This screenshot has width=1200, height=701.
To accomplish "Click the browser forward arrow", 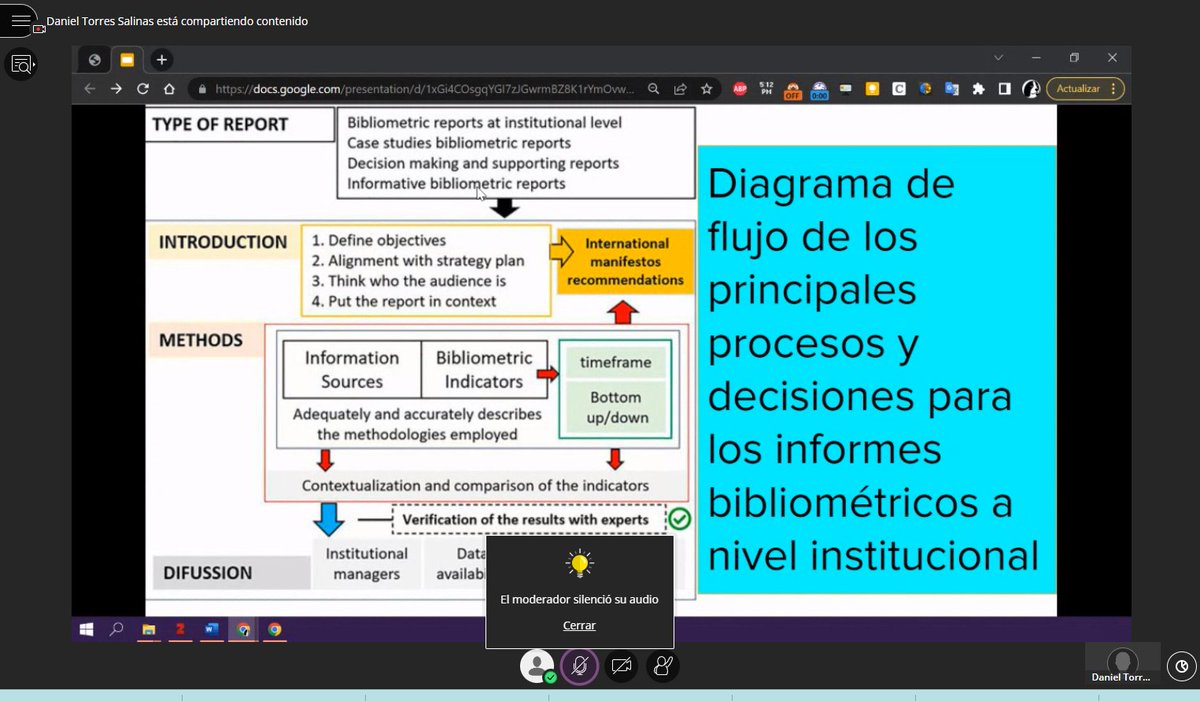I will (116, 89).
